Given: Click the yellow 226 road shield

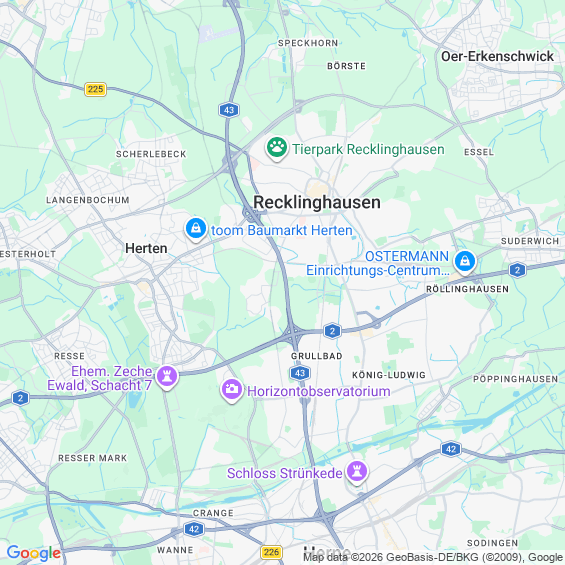Looking at the screenshot, I should coord(271,552).
